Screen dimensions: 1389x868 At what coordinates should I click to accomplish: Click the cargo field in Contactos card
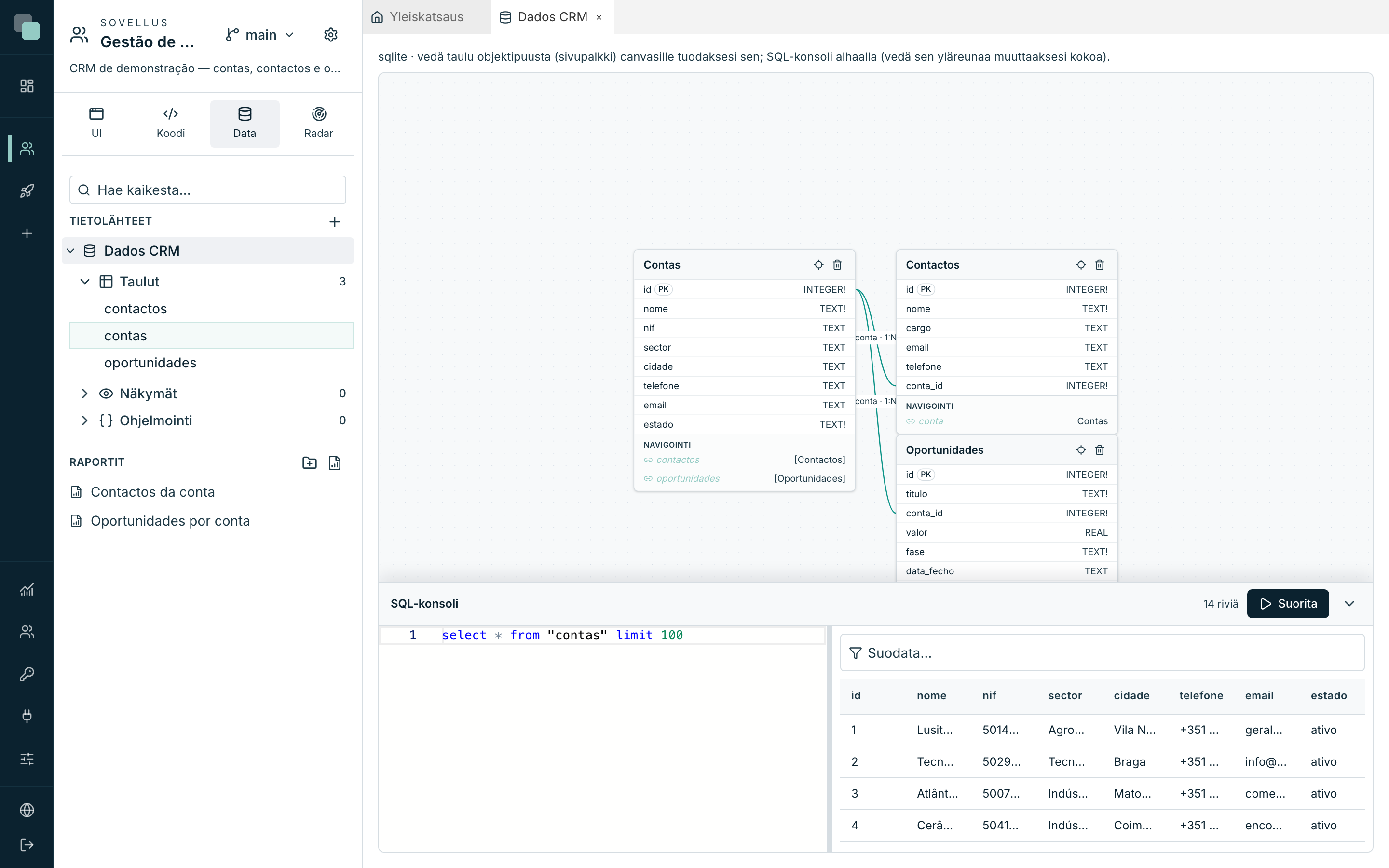pyautogui.click(x=1007, y=328)
